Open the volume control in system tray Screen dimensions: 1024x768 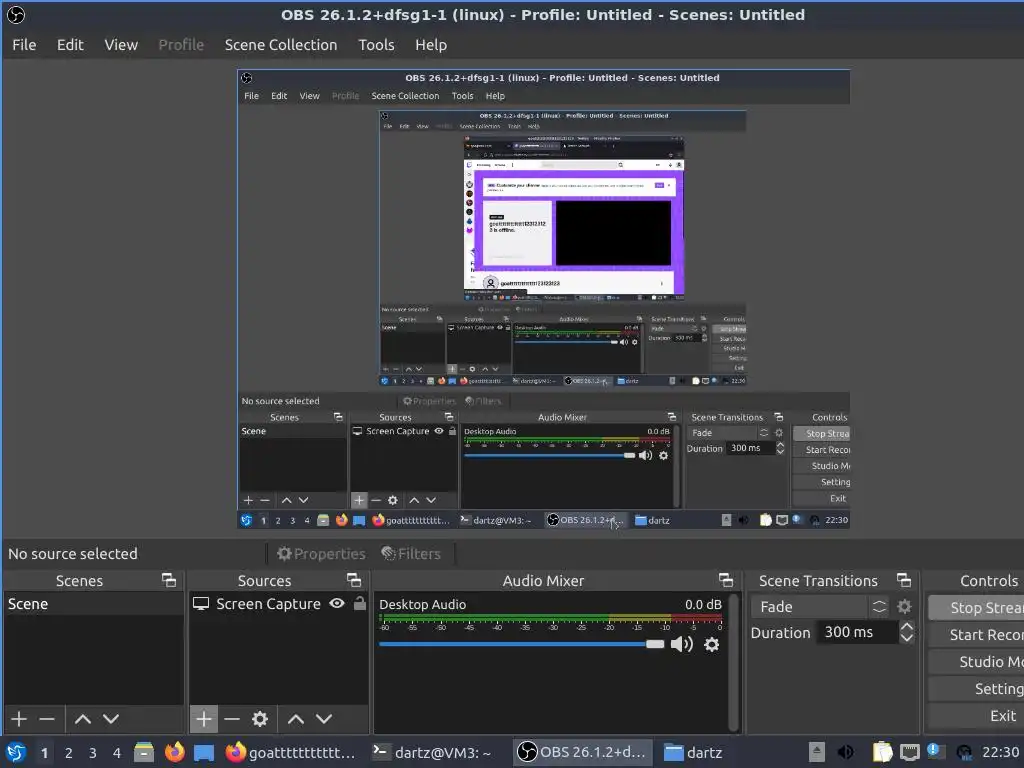845,752
